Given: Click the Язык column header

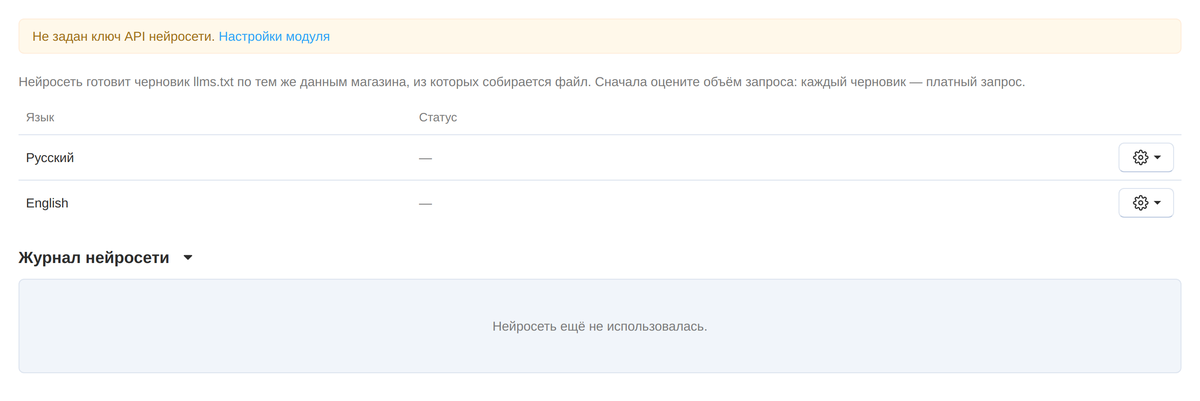Looking at the screenshot, I should 40,117.
